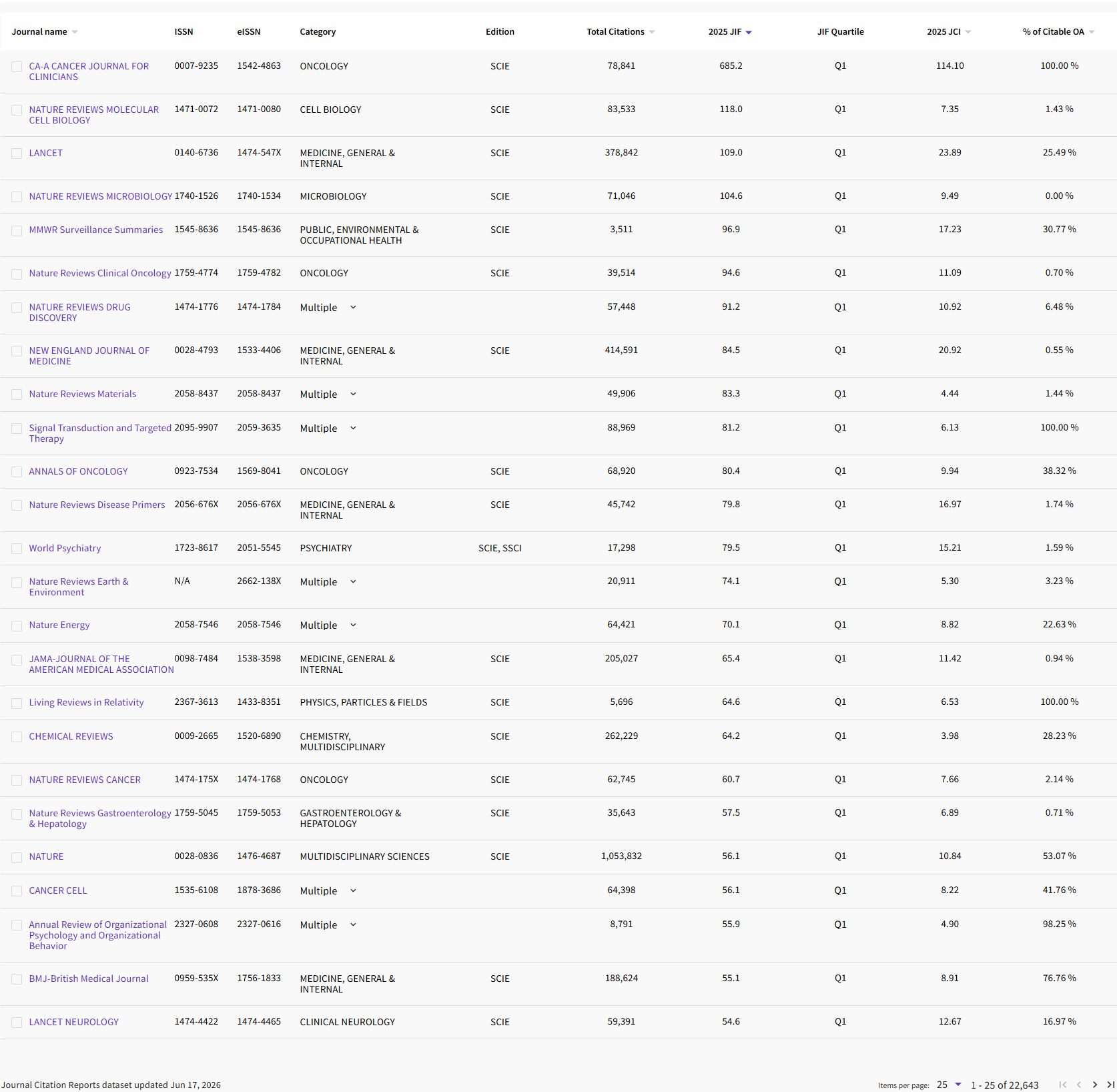The height and width of the screenshot is (1092, 1117).
Task: Toggle 2025 JIF sort arrow
Action: tap(749, 32)
